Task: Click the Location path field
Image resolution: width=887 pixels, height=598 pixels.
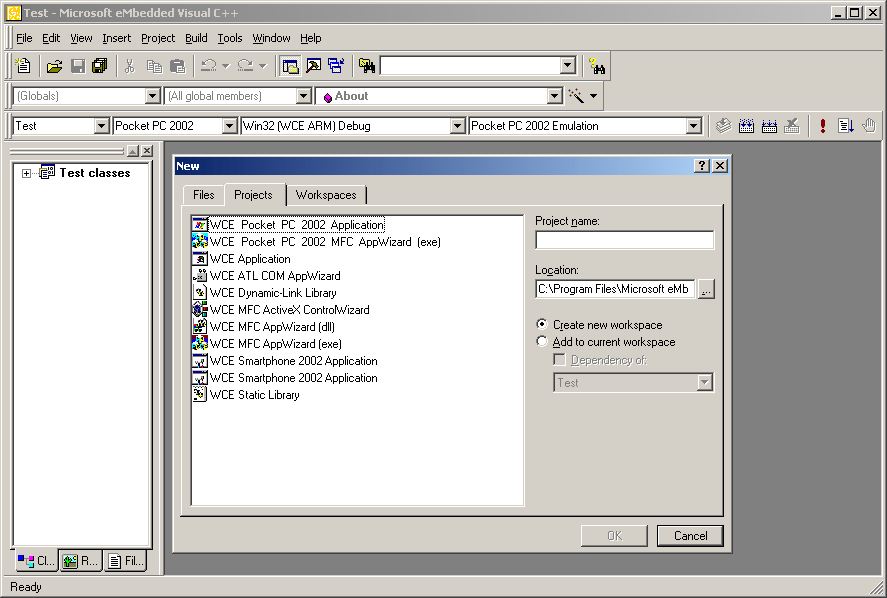Action: click(615, 289)
